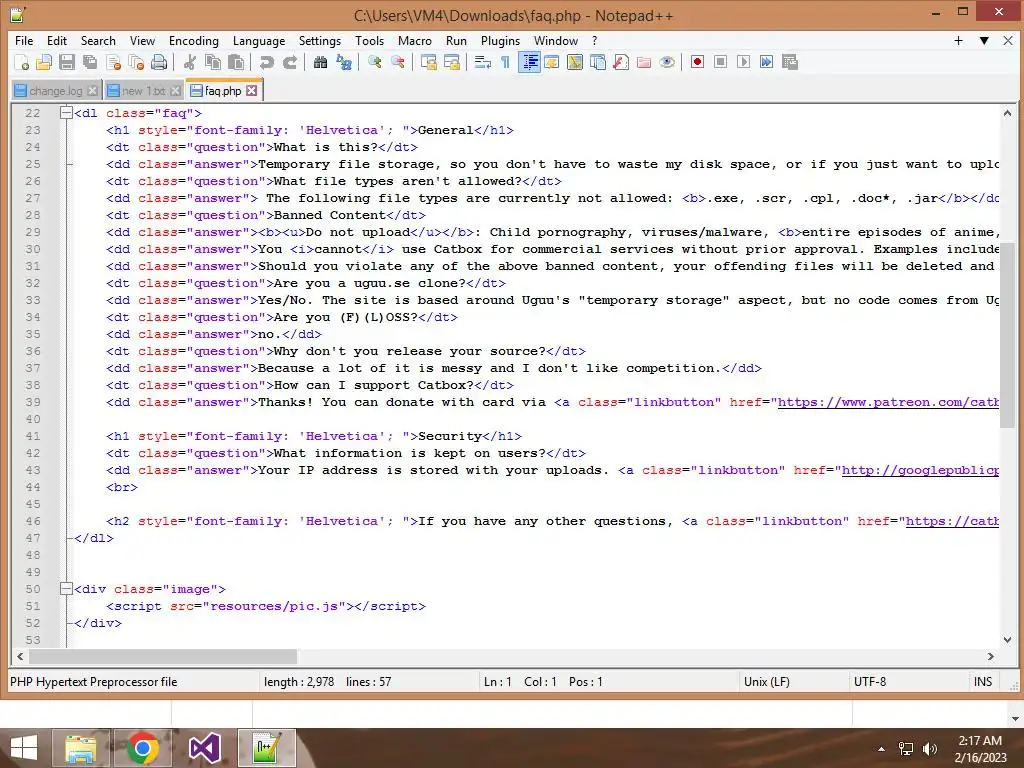Toggle the highlighted indent guide button

[530, 62]
